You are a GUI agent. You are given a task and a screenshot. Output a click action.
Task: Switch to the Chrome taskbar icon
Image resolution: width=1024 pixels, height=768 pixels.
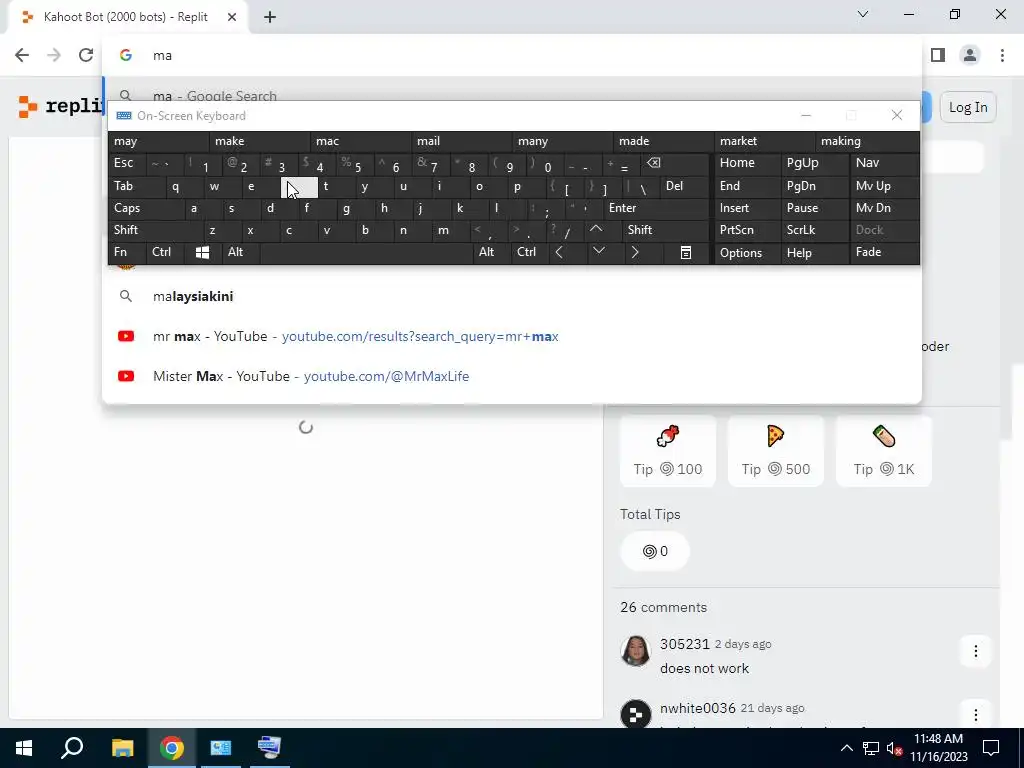[x=172, y=748]
